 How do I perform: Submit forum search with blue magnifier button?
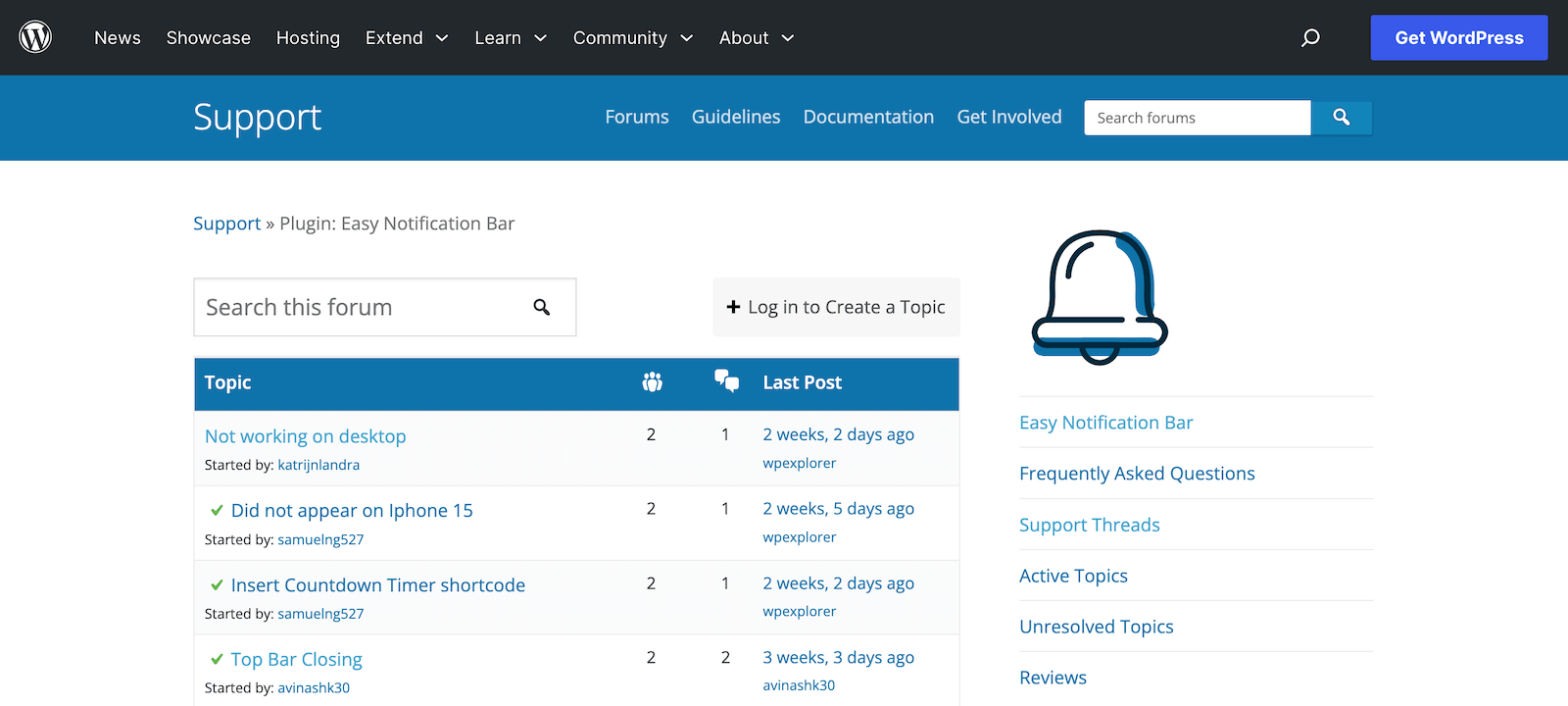pyautogui.click(x=1342, y=118)
